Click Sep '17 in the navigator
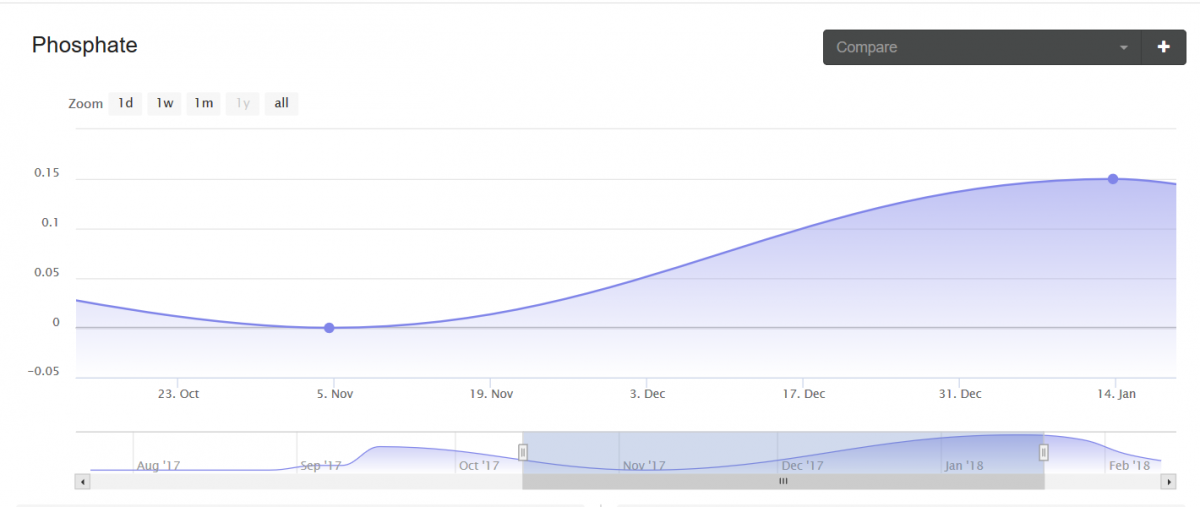This screenshot has width=1200, height=507. (321, 465)
